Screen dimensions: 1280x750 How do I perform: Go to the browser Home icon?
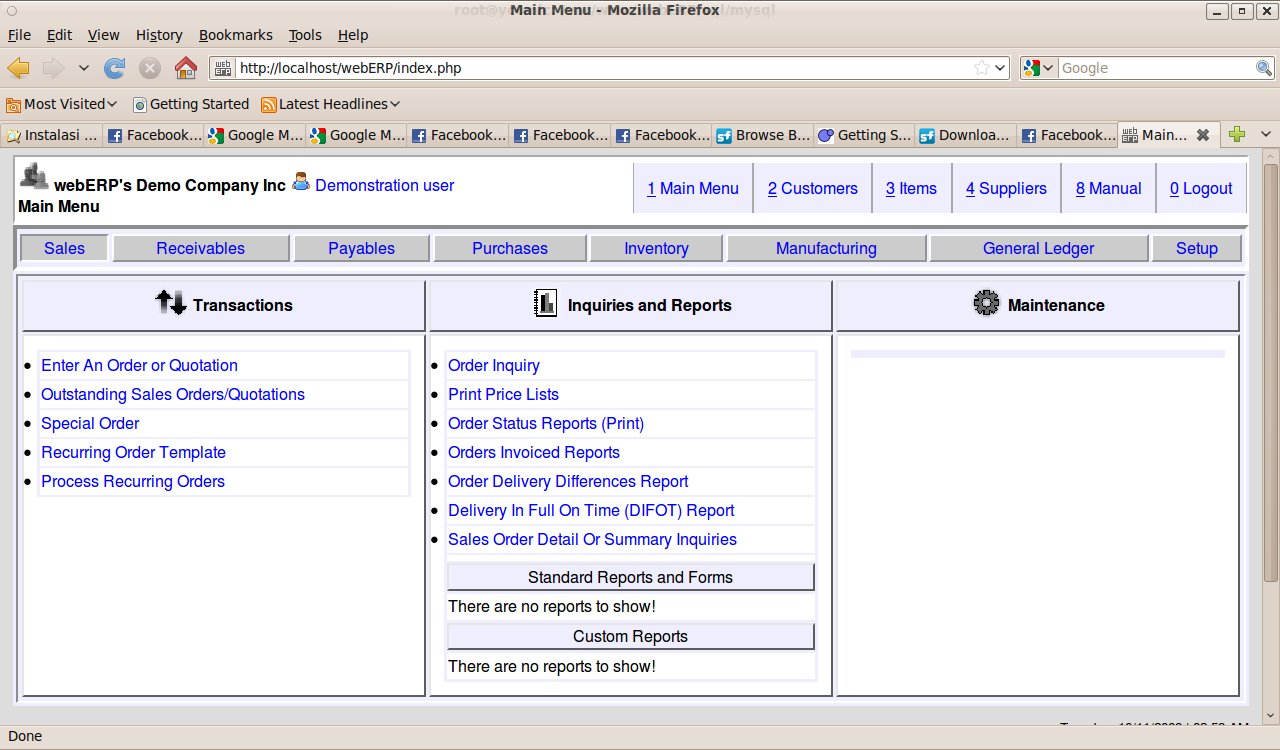pyautogui.click(x=185, y=68)
